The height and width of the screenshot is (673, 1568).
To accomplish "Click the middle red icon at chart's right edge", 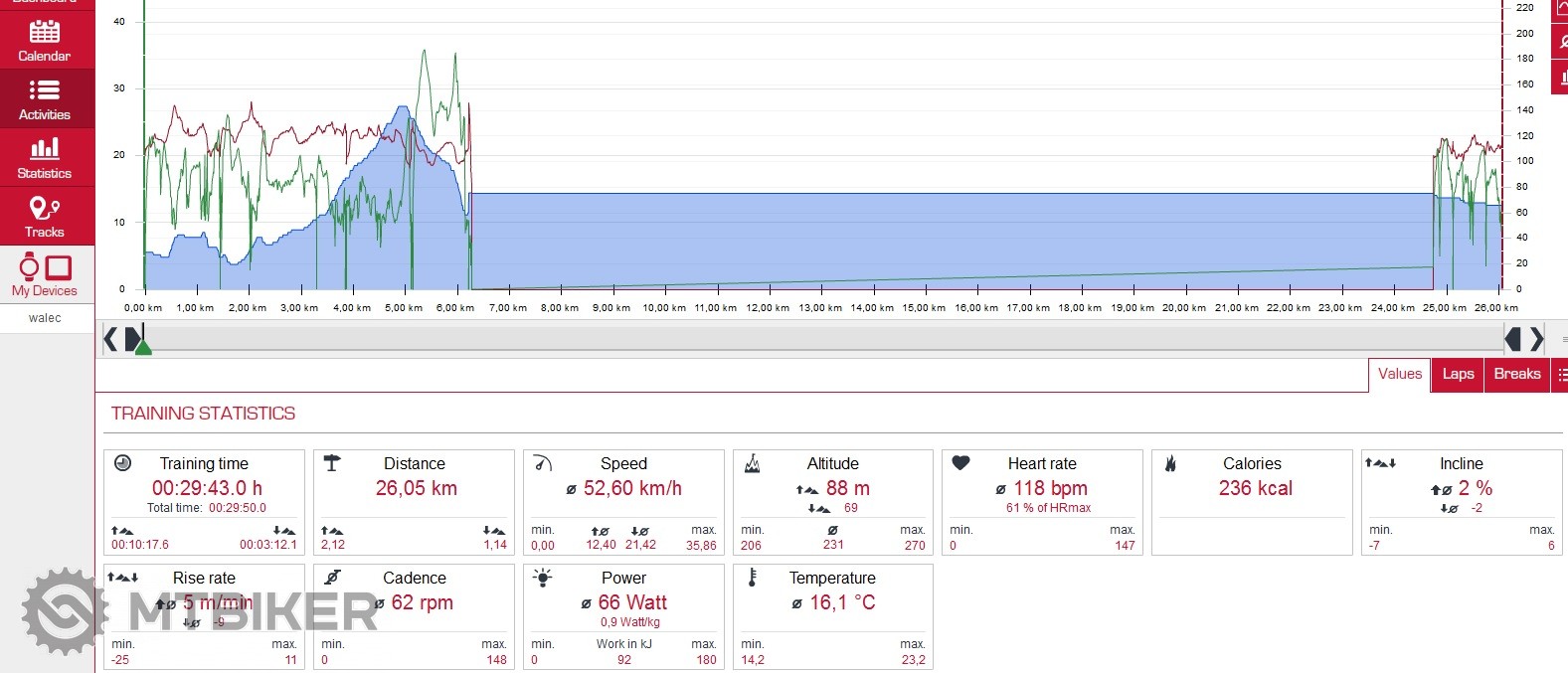I will click(1562, 42).
